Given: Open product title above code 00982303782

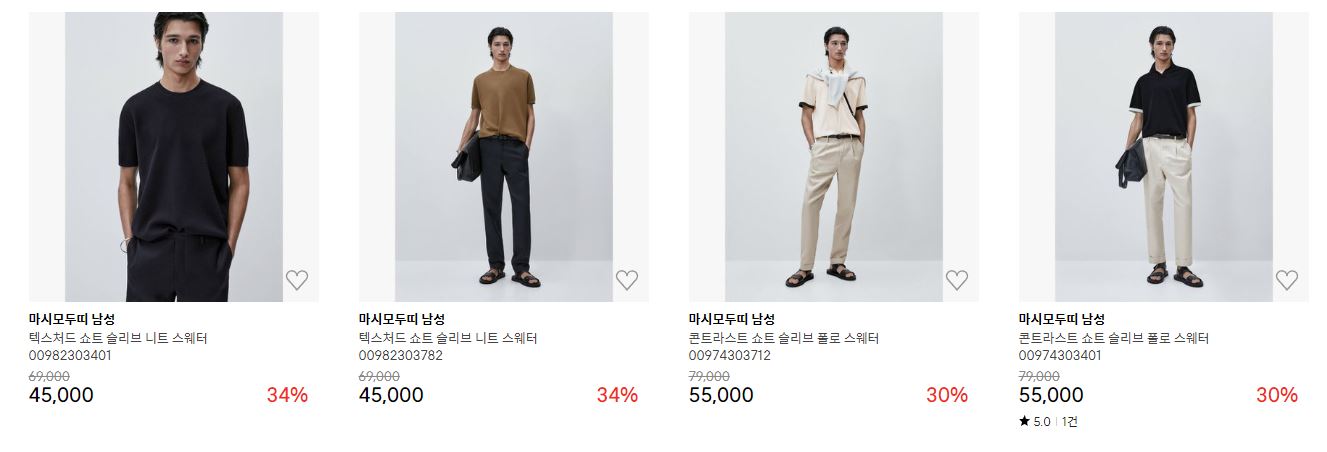Looking at the screenshot, I should pos(448,338).
